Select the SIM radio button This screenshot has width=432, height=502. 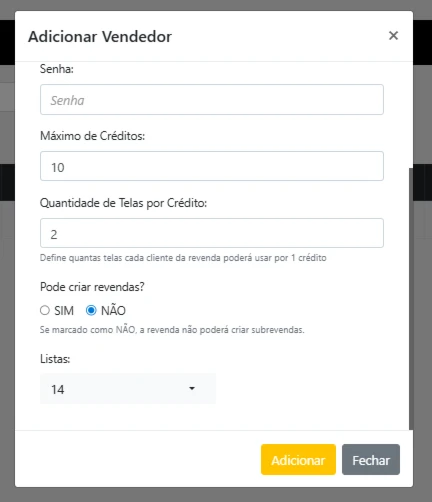tap(45, 310)
